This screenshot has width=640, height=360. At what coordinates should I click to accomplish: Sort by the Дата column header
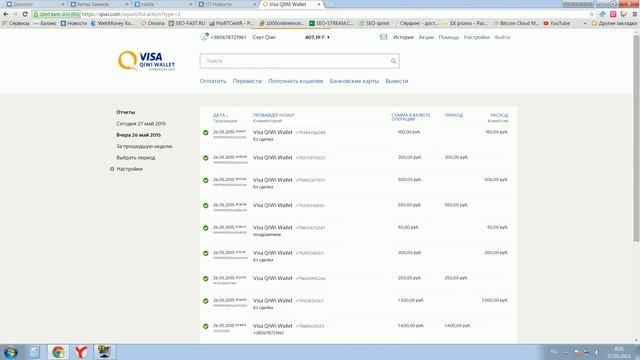tap(220, 116)
